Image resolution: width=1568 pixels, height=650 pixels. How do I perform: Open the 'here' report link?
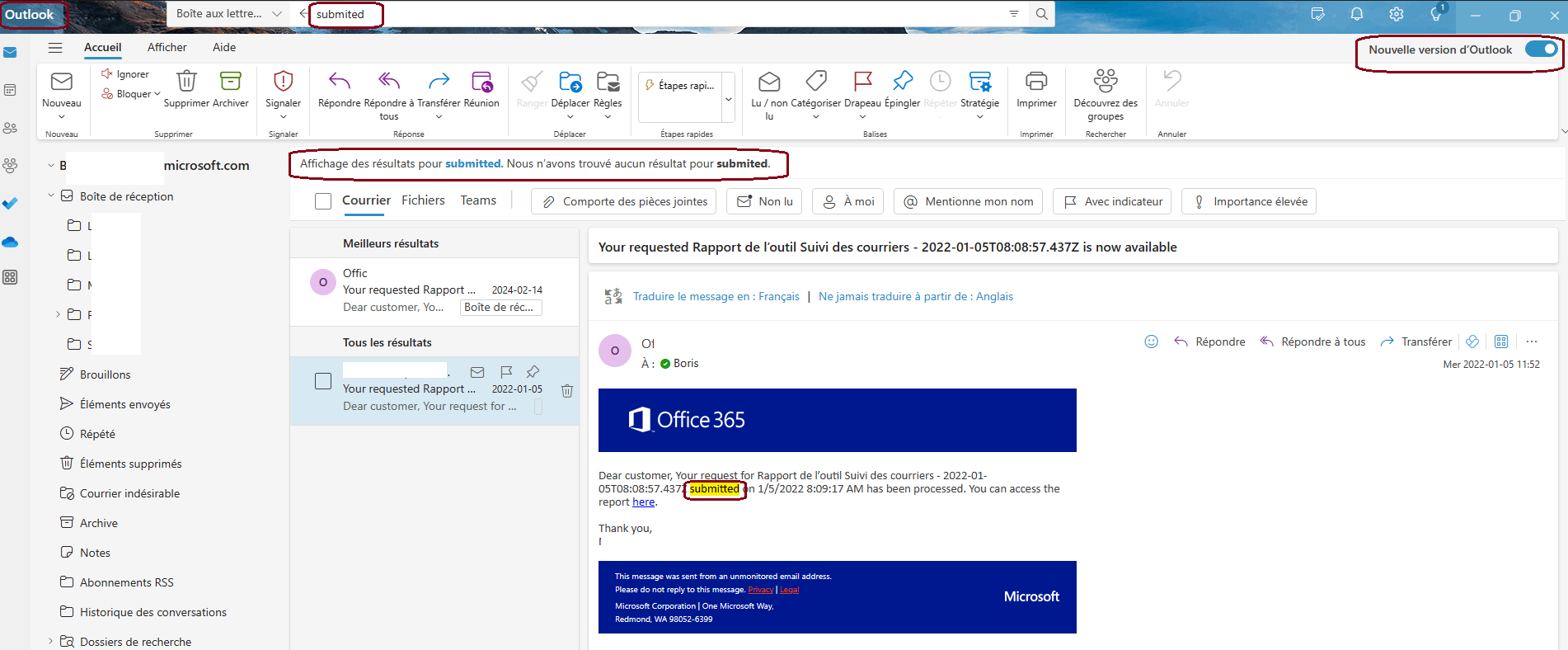tap(643, 502)
